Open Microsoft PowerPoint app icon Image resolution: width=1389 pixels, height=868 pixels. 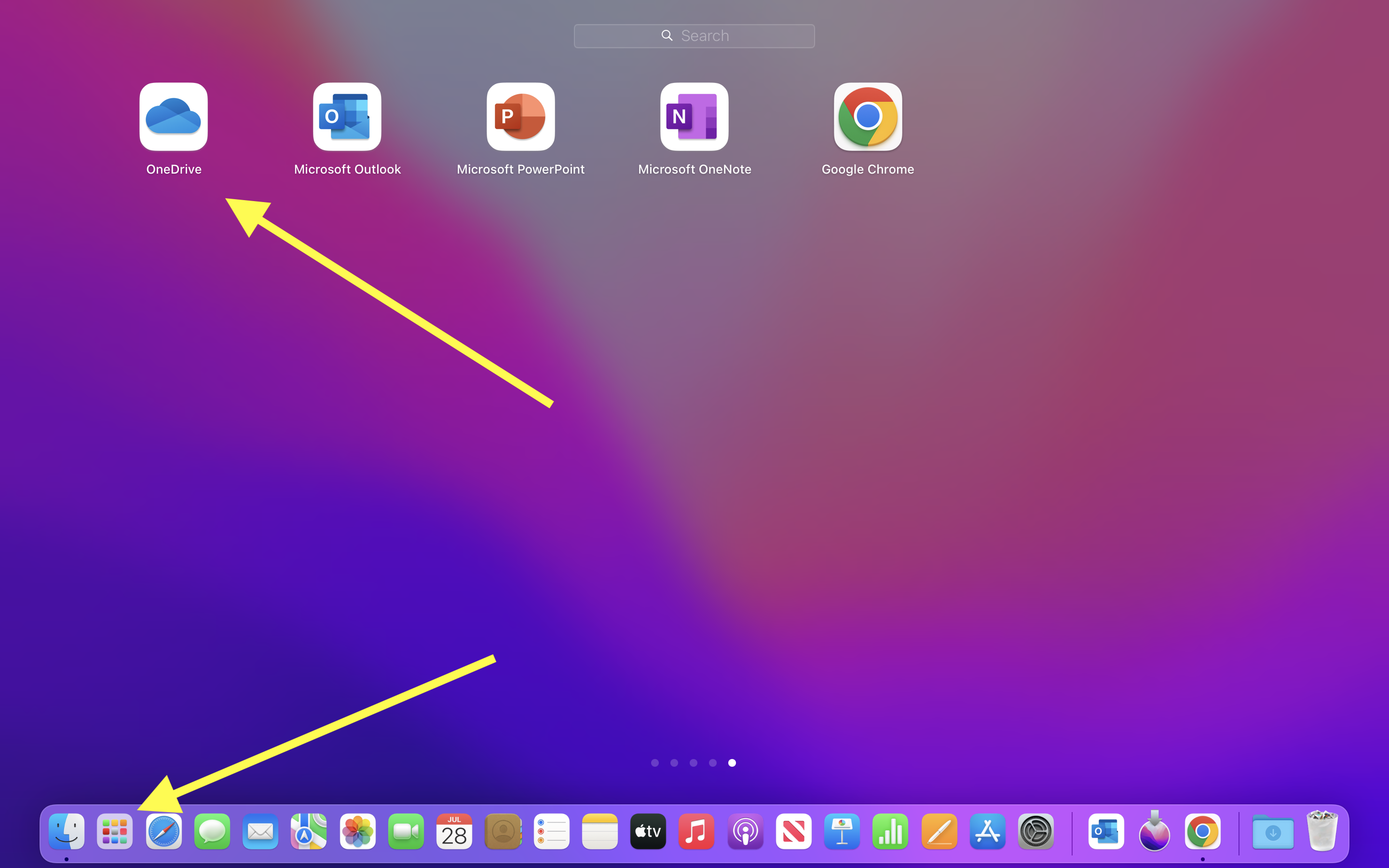coord(520,117)
